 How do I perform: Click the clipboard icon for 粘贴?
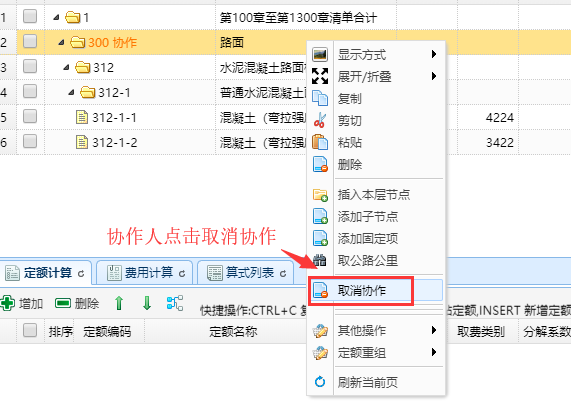click(x=320, y=142)
